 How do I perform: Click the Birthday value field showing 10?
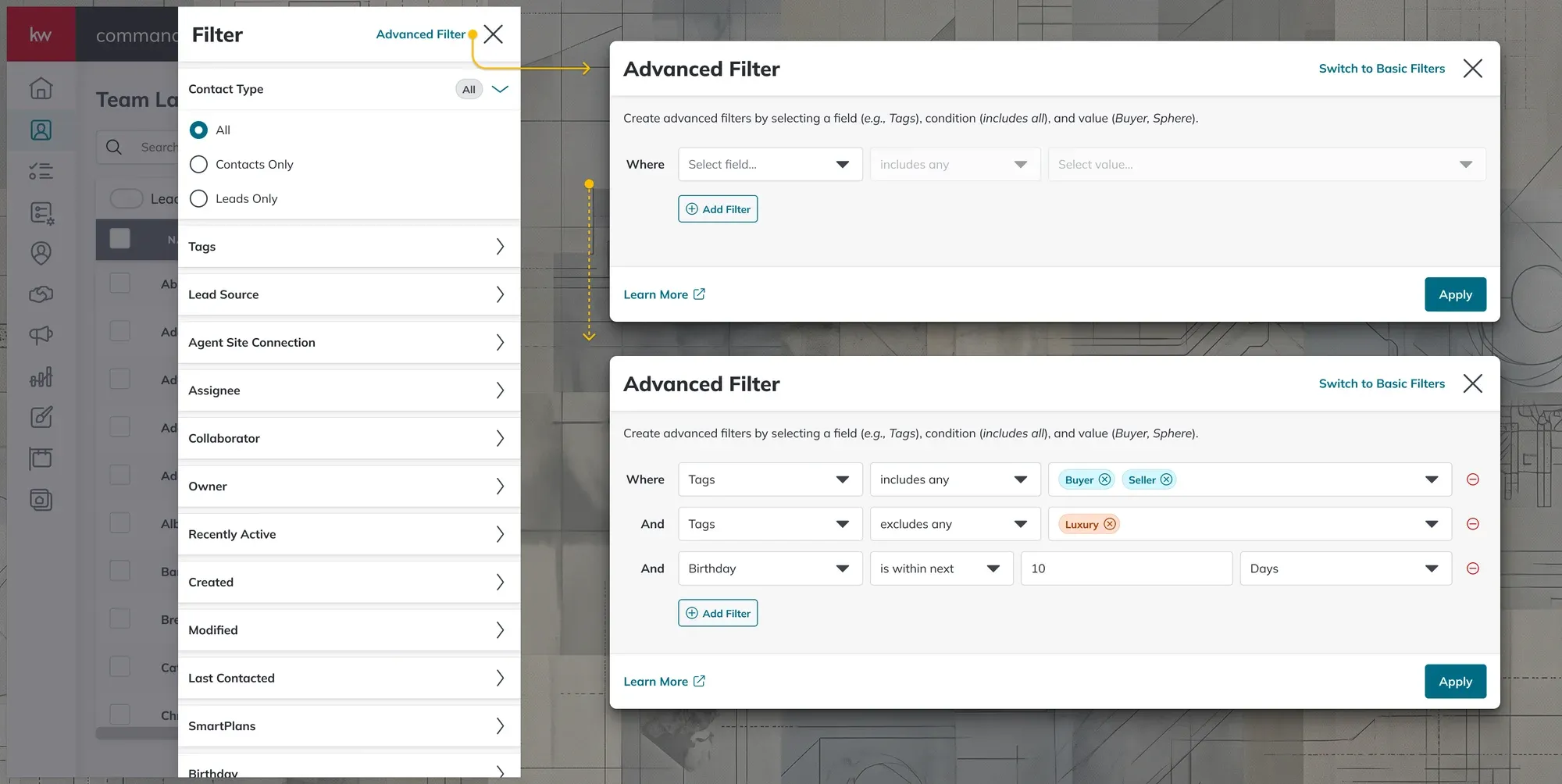[x=1126, y=568]
